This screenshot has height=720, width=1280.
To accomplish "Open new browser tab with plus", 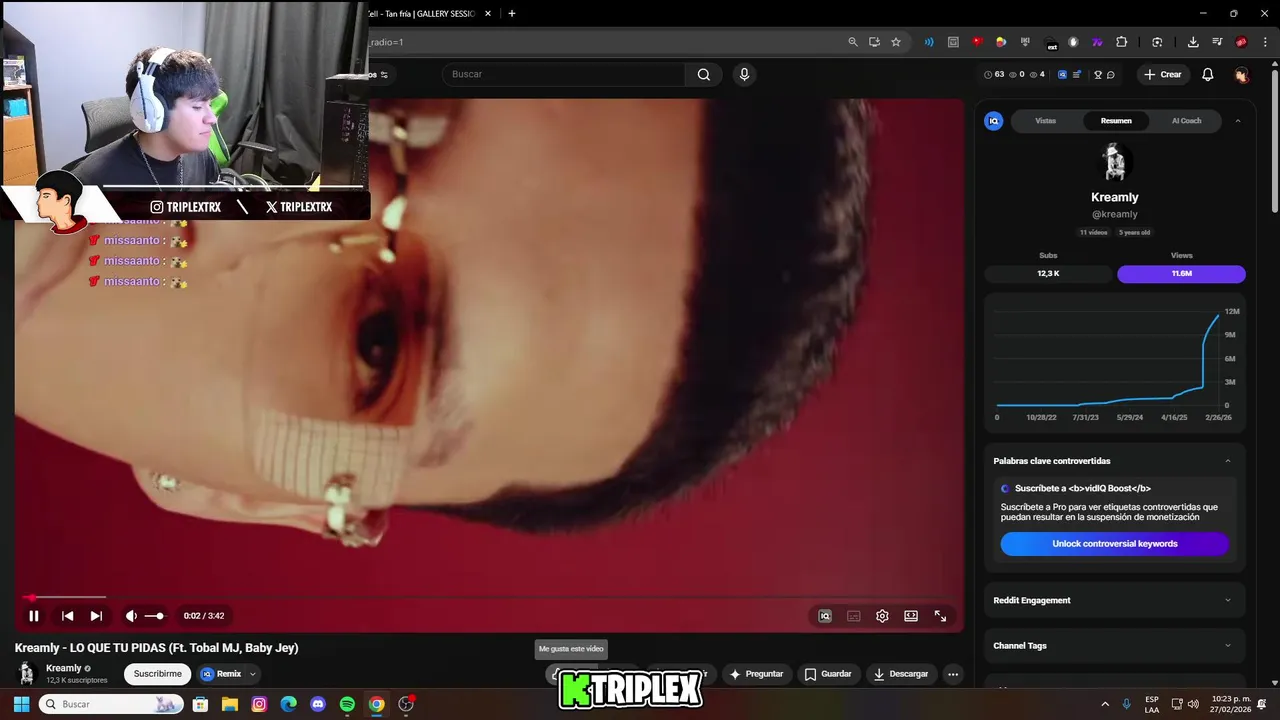I will tap(512, 13).
